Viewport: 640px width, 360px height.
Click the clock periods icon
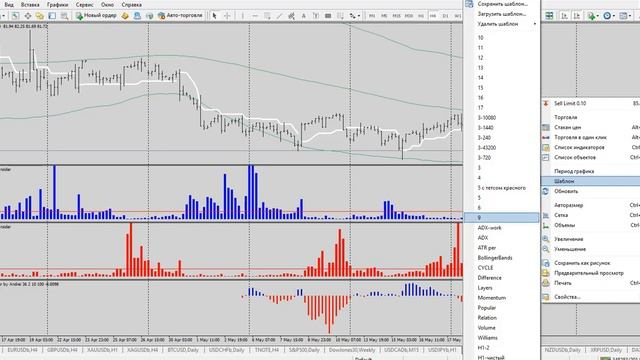pos(609,16)
